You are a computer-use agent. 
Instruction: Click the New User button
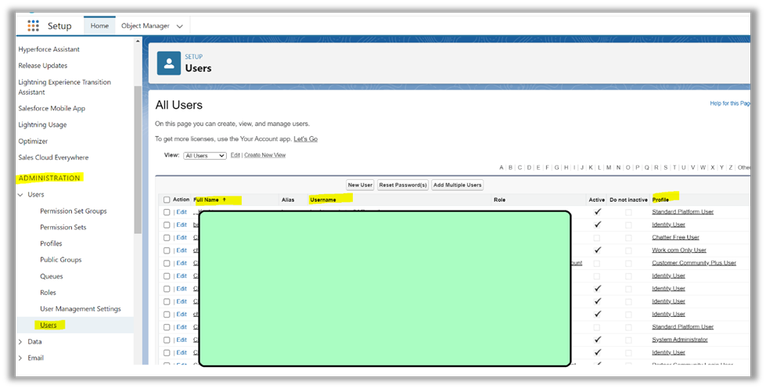pos(360,185)
